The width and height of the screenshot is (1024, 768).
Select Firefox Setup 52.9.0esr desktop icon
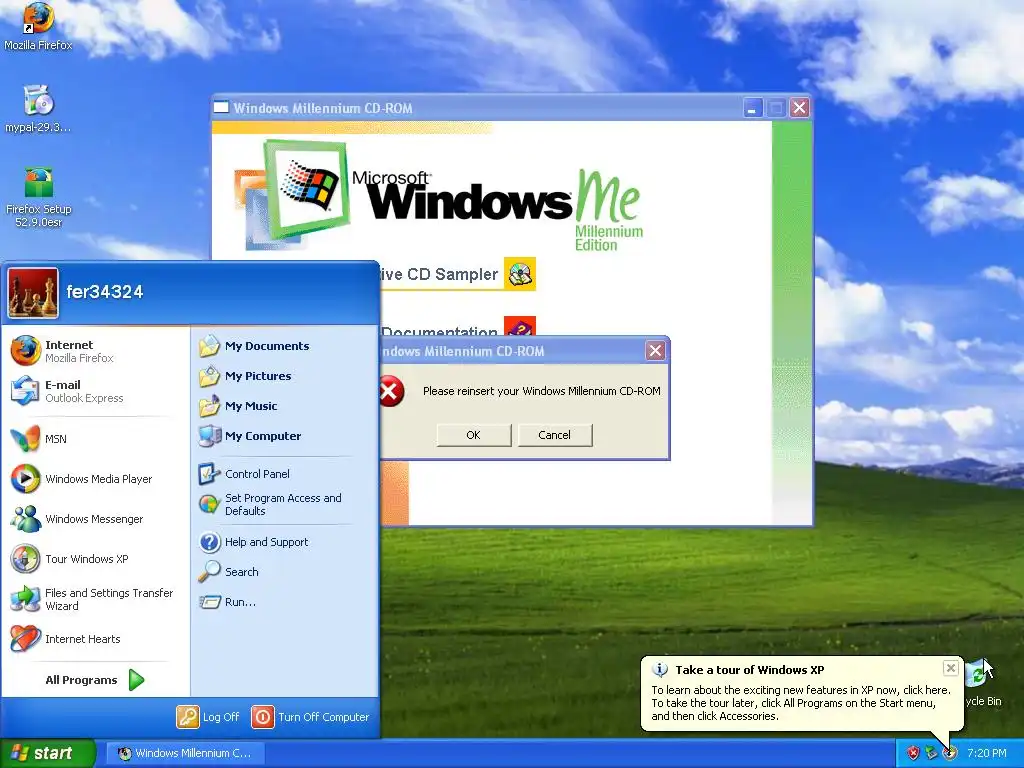click(x=39, y=183)
